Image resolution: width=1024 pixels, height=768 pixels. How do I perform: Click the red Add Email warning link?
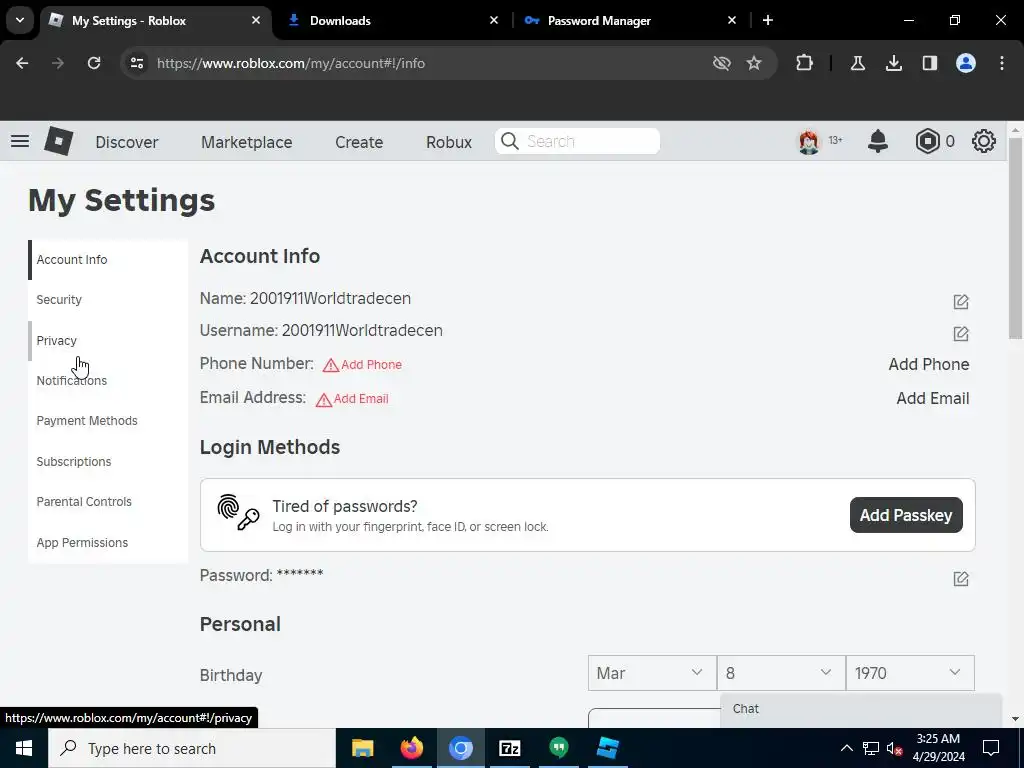[x=353, y=398]
